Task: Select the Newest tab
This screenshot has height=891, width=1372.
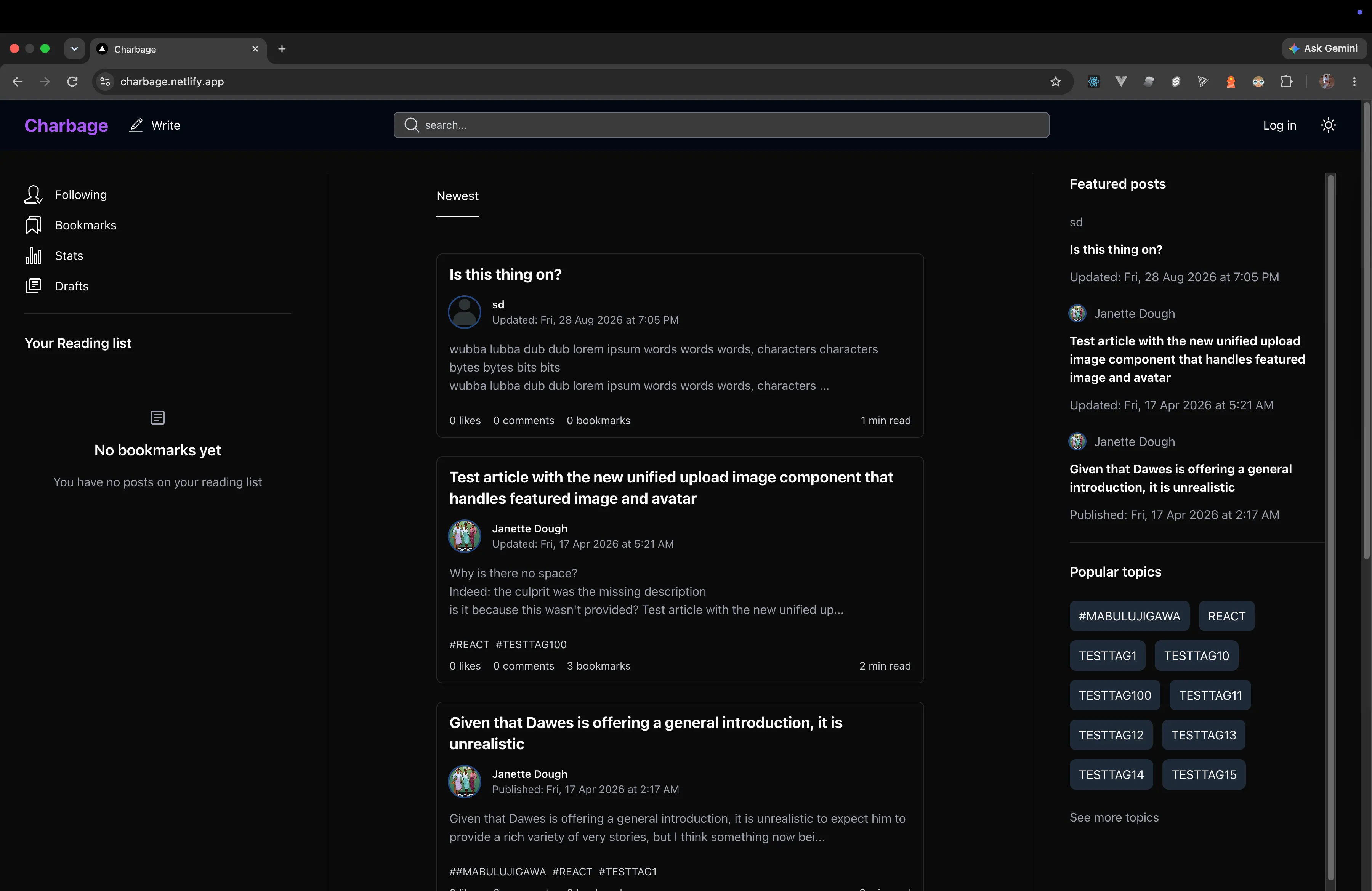Action: (457, 196)
